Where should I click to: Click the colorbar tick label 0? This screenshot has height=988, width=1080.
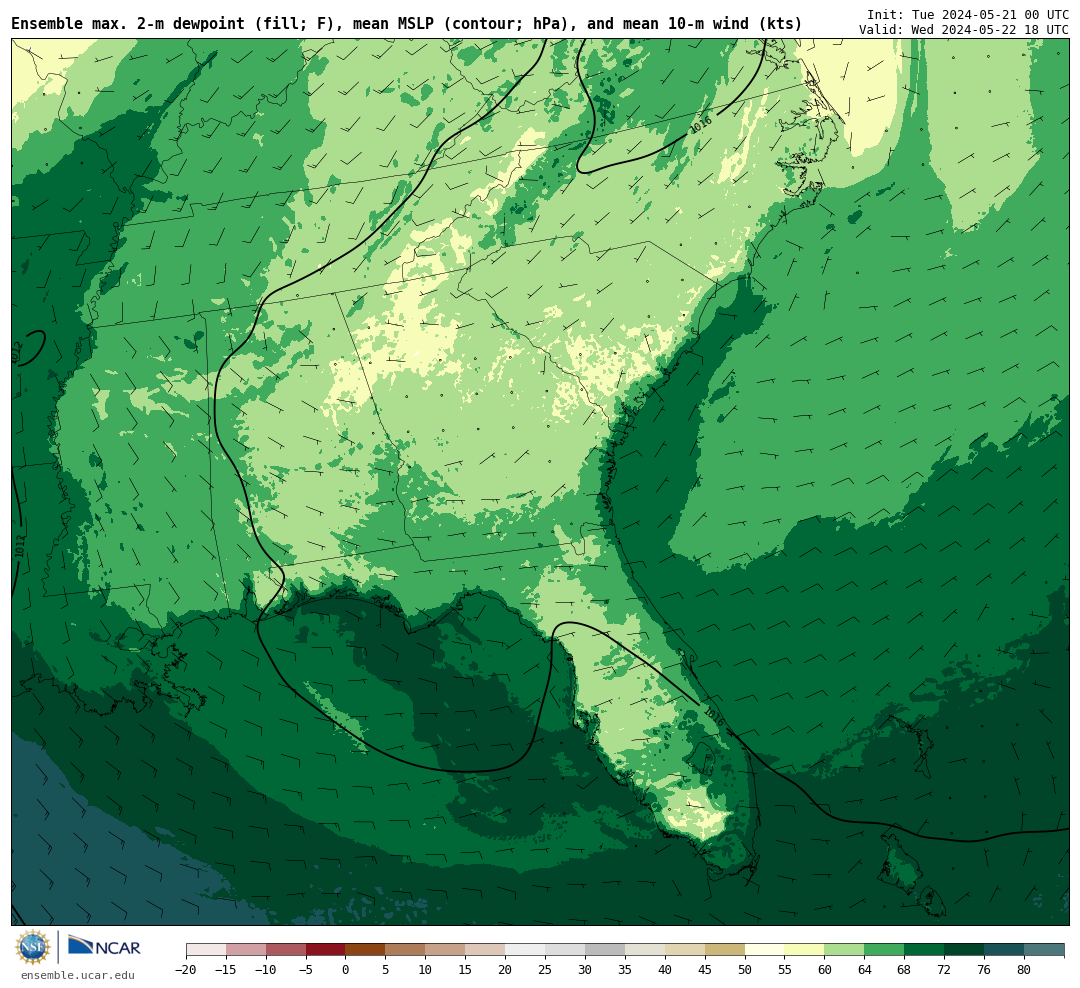click(345, 969)
